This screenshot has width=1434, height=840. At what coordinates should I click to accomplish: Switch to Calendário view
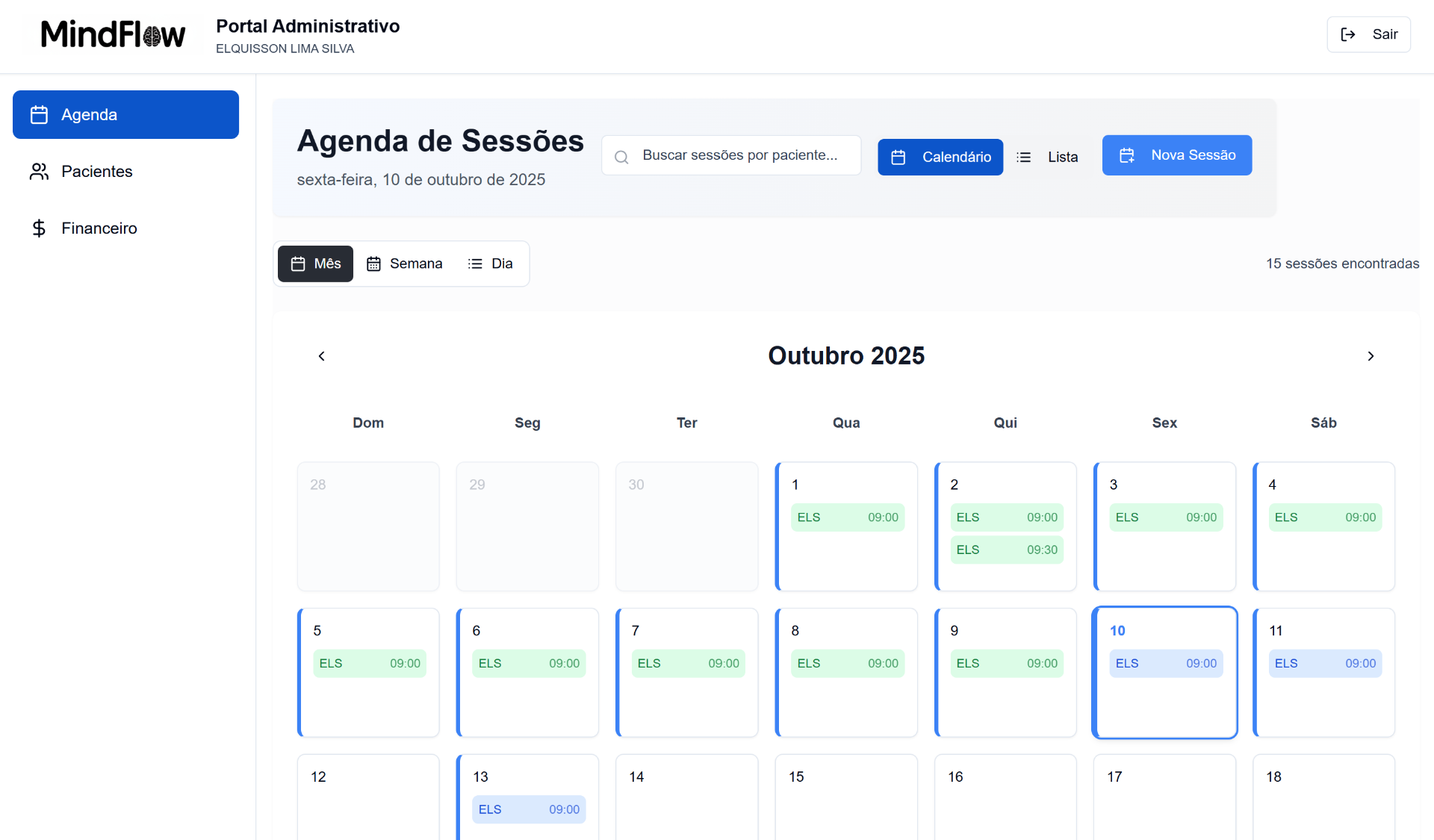click(x=940, y=157)
